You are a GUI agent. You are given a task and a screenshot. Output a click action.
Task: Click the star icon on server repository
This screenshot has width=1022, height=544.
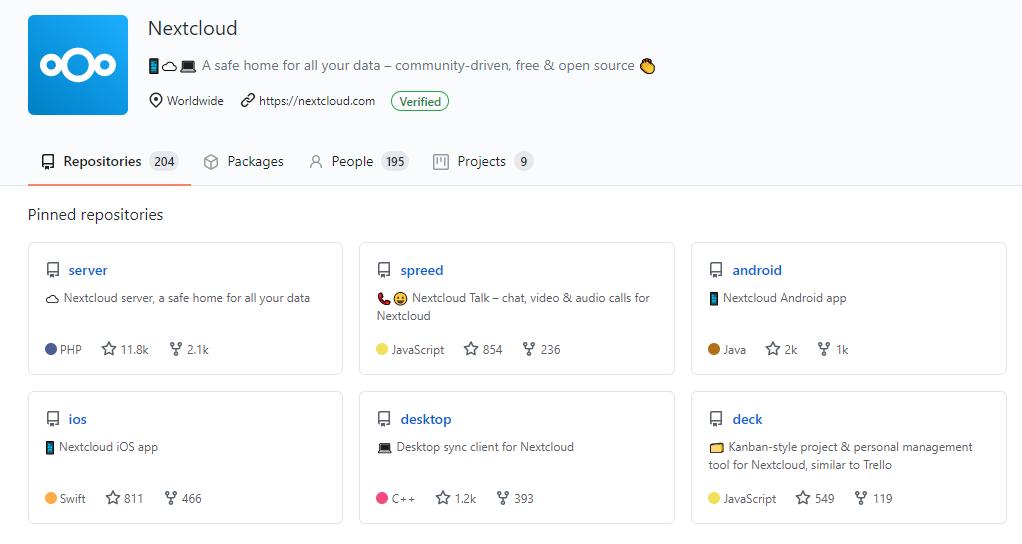pos(109,349)
